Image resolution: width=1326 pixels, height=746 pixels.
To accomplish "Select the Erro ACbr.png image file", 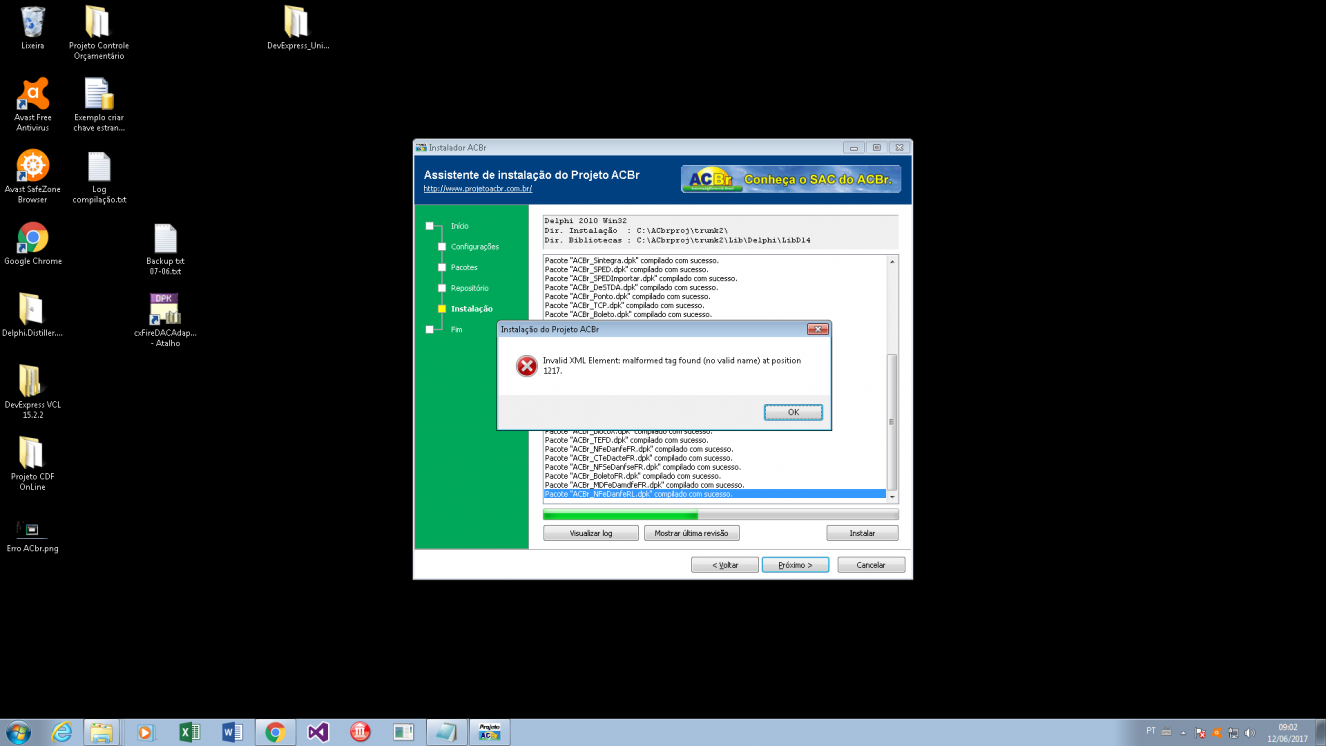I will [33, 536].
